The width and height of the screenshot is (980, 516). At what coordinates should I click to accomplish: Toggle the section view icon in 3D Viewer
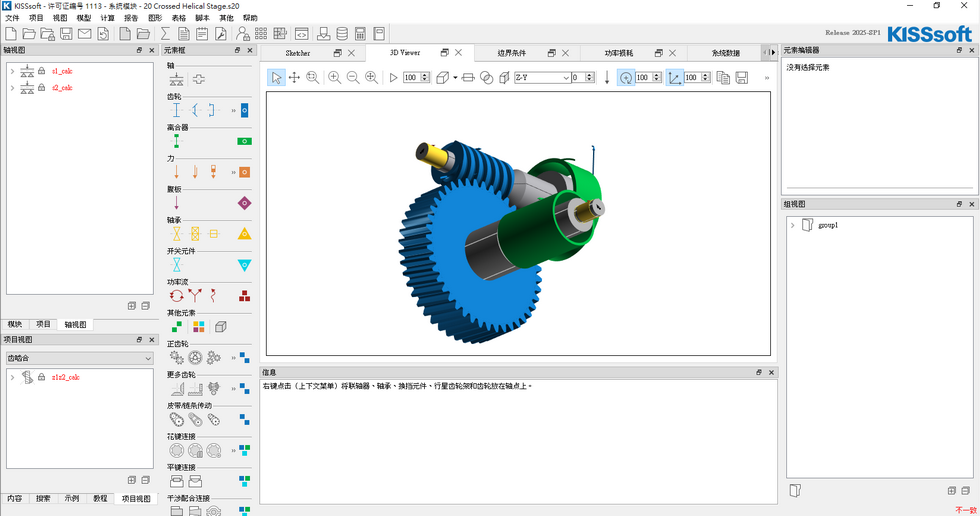[x=468, y=77]
